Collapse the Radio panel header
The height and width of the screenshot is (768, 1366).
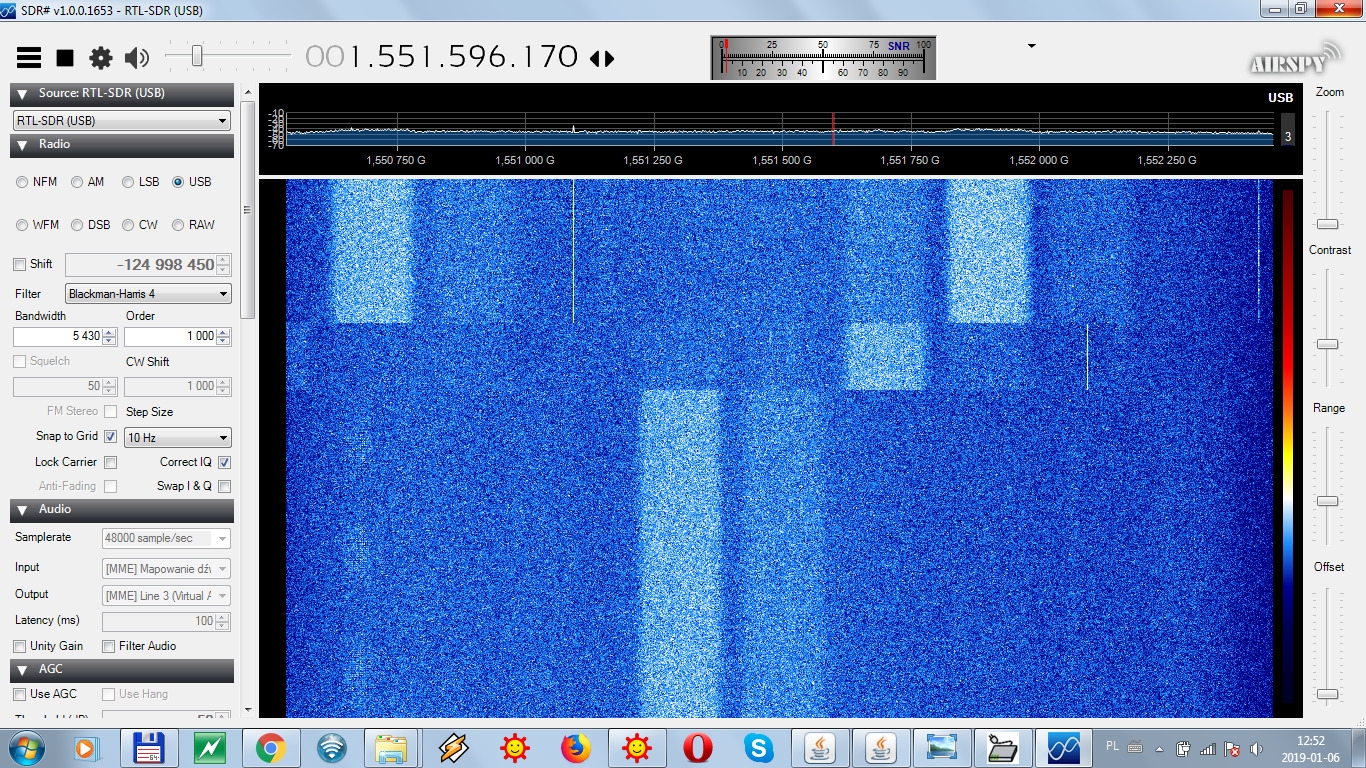tap(122, 145)
